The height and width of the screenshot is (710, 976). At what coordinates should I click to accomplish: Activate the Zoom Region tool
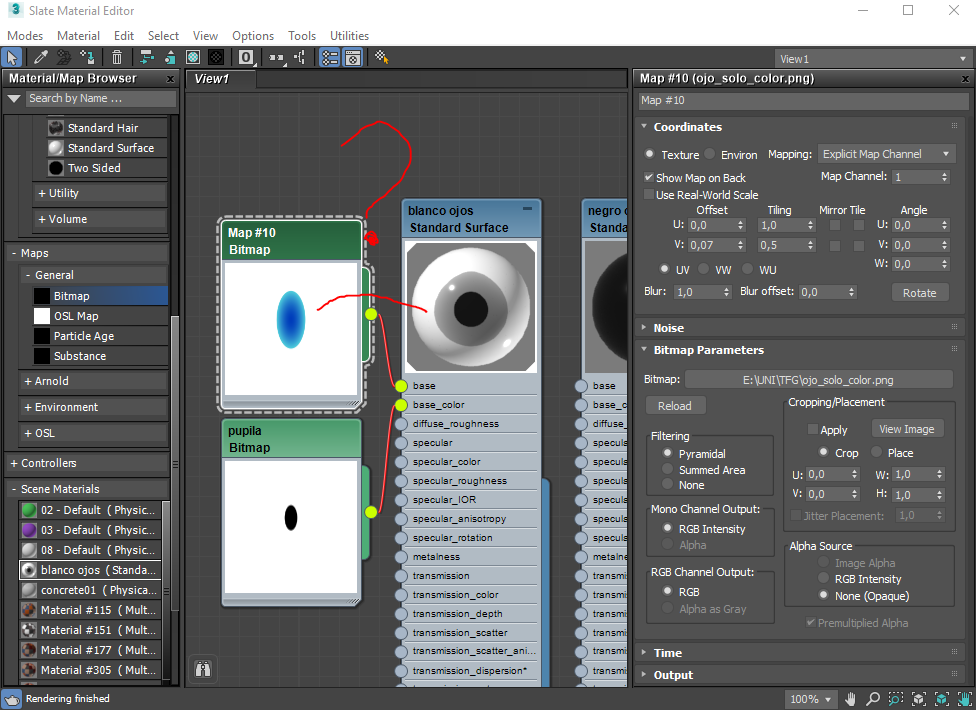click(x=896, y=699)
